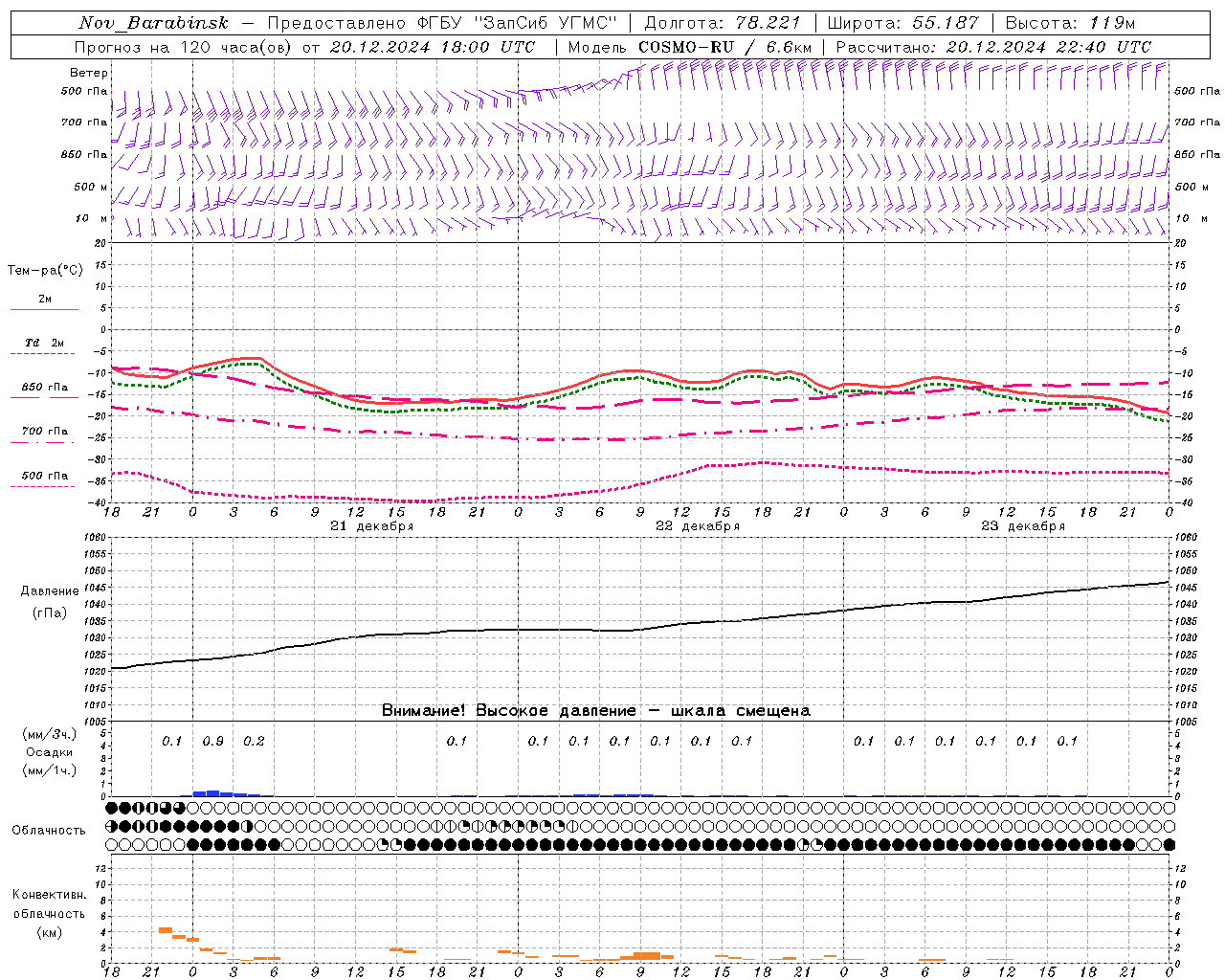Click the 'Конвективн.' convective cloud label
This screenshot has height=980, width=1225.
49,895
